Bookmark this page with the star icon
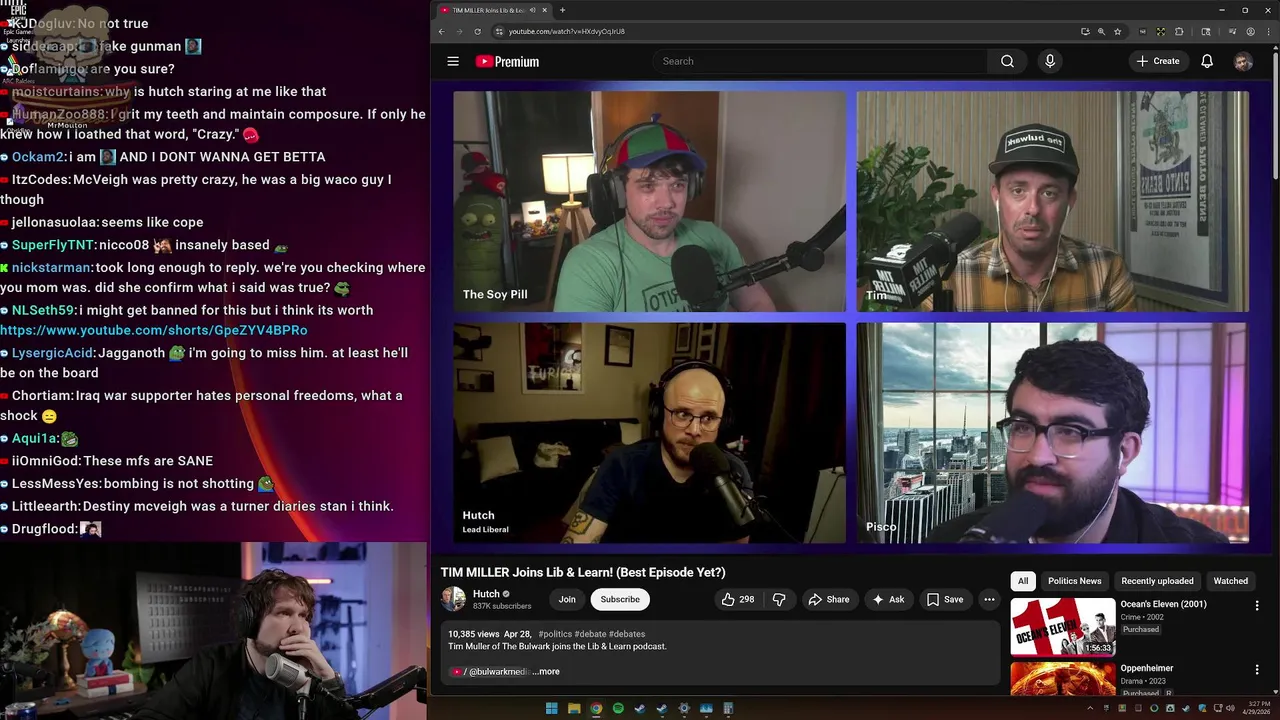Screen dimensions: 1280x720 [1117, 31]
